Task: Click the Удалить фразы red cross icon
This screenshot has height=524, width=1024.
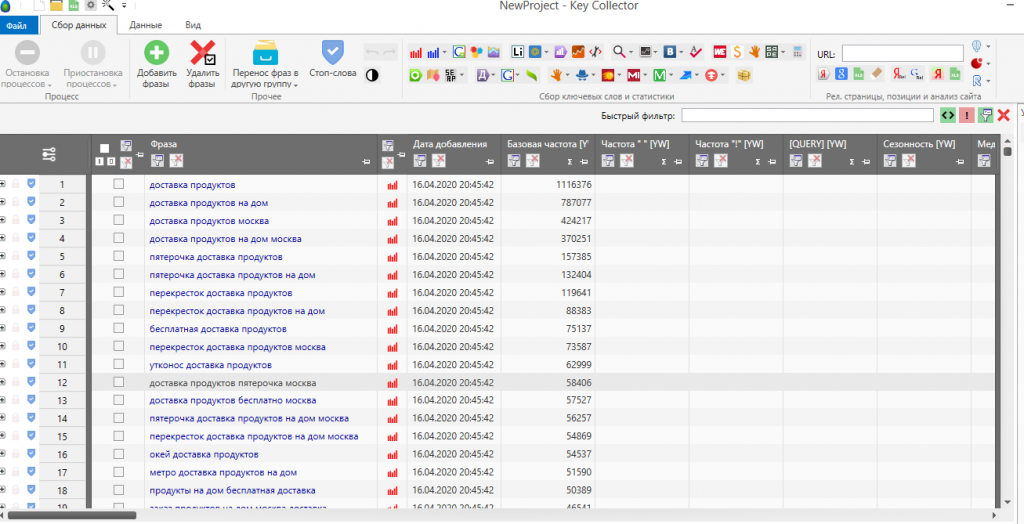Action: [203, 53]
